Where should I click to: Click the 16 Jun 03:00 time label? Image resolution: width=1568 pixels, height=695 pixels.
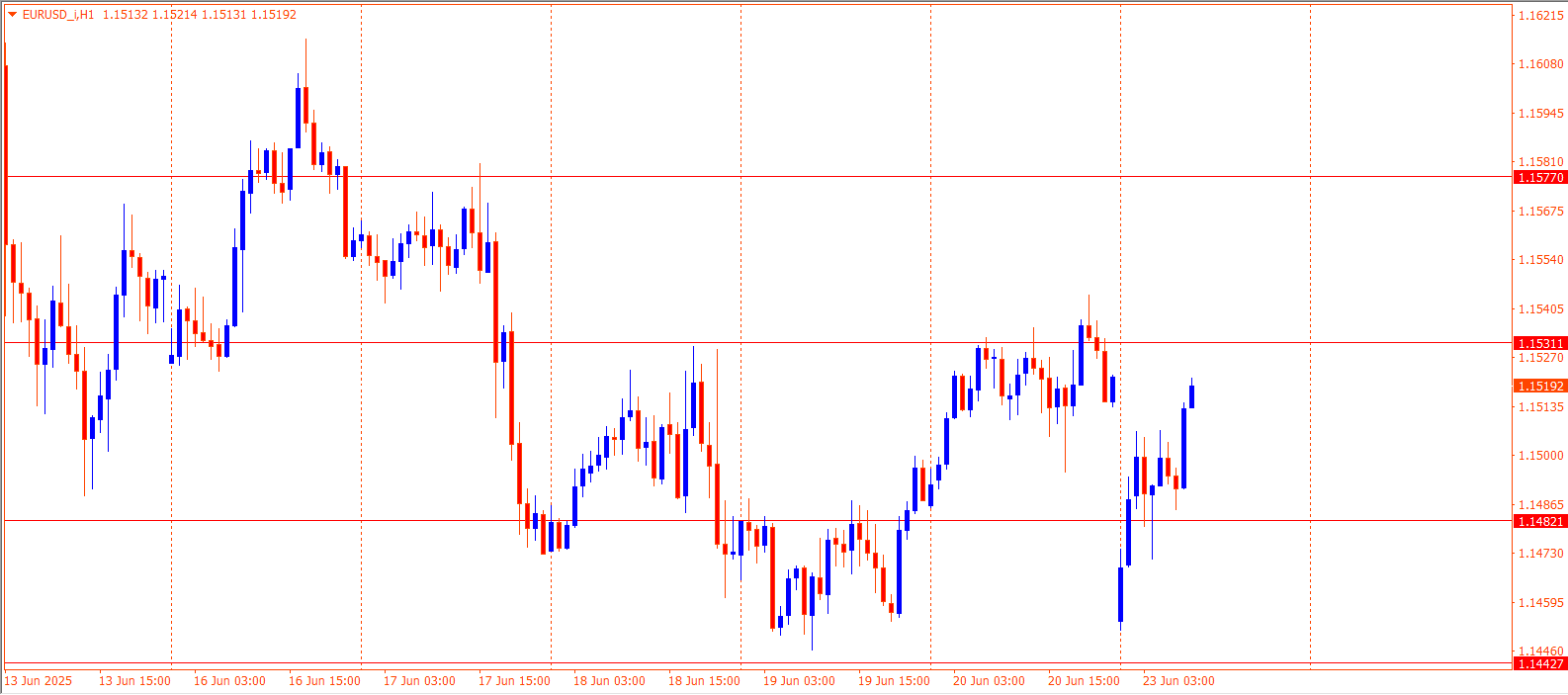coord(229,681)
